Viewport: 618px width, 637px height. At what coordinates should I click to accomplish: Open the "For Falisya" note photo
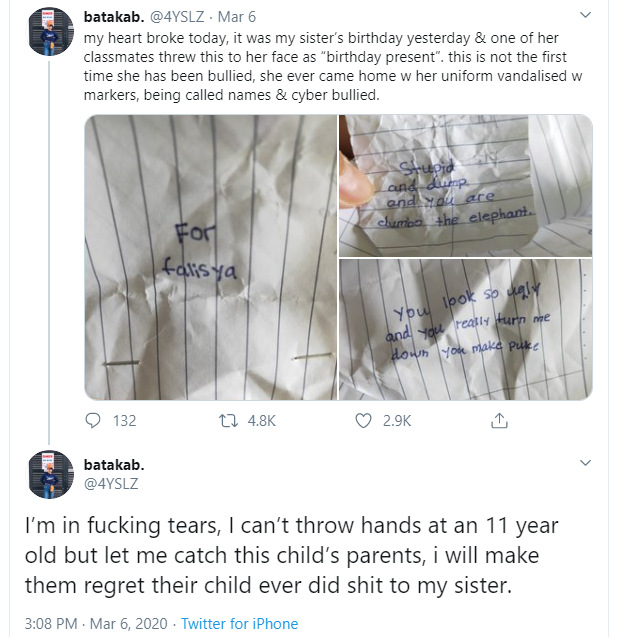point(210,257)
